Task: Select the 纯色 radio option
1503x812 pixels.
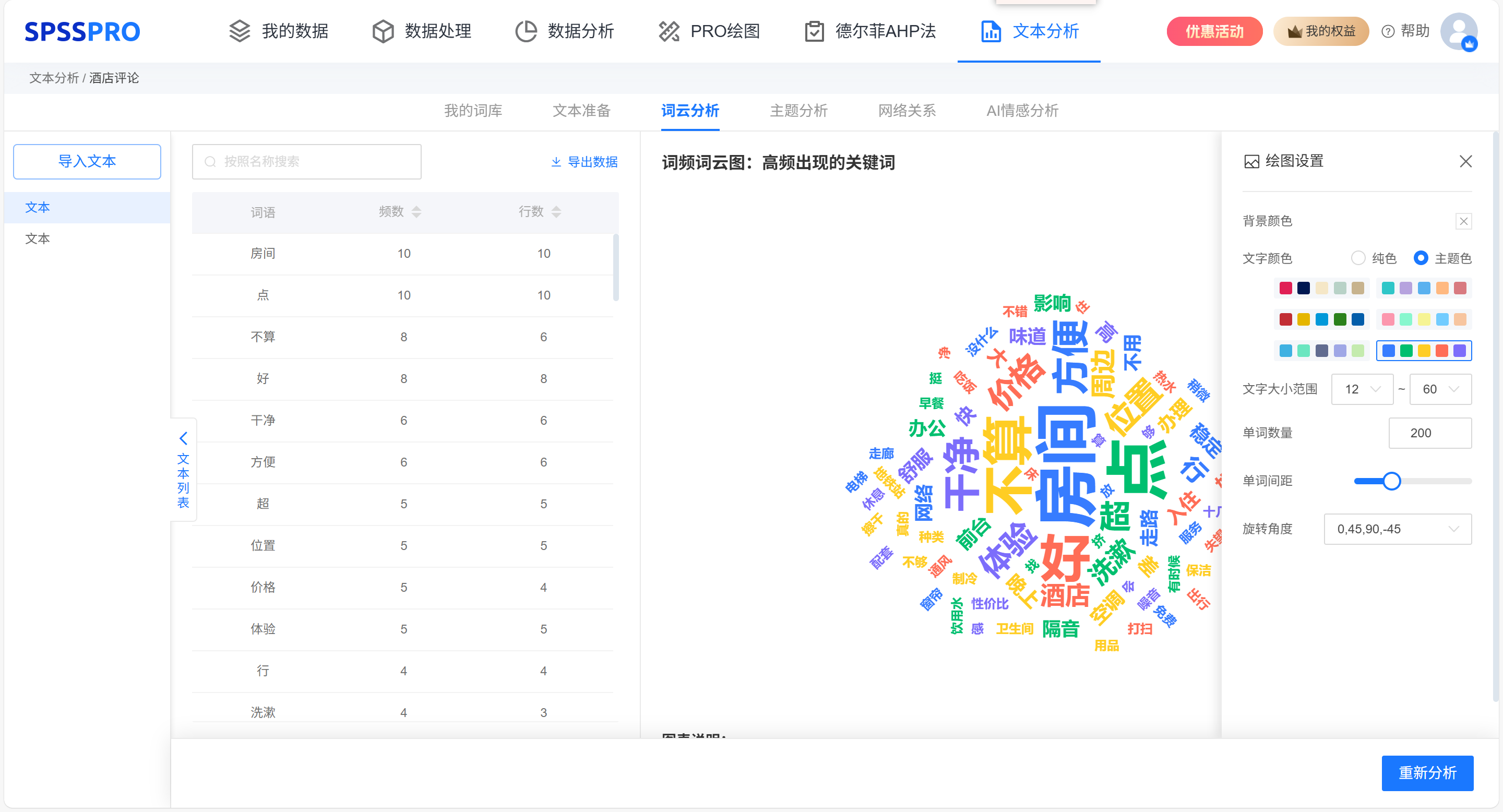Action: tap(1358, 258)
